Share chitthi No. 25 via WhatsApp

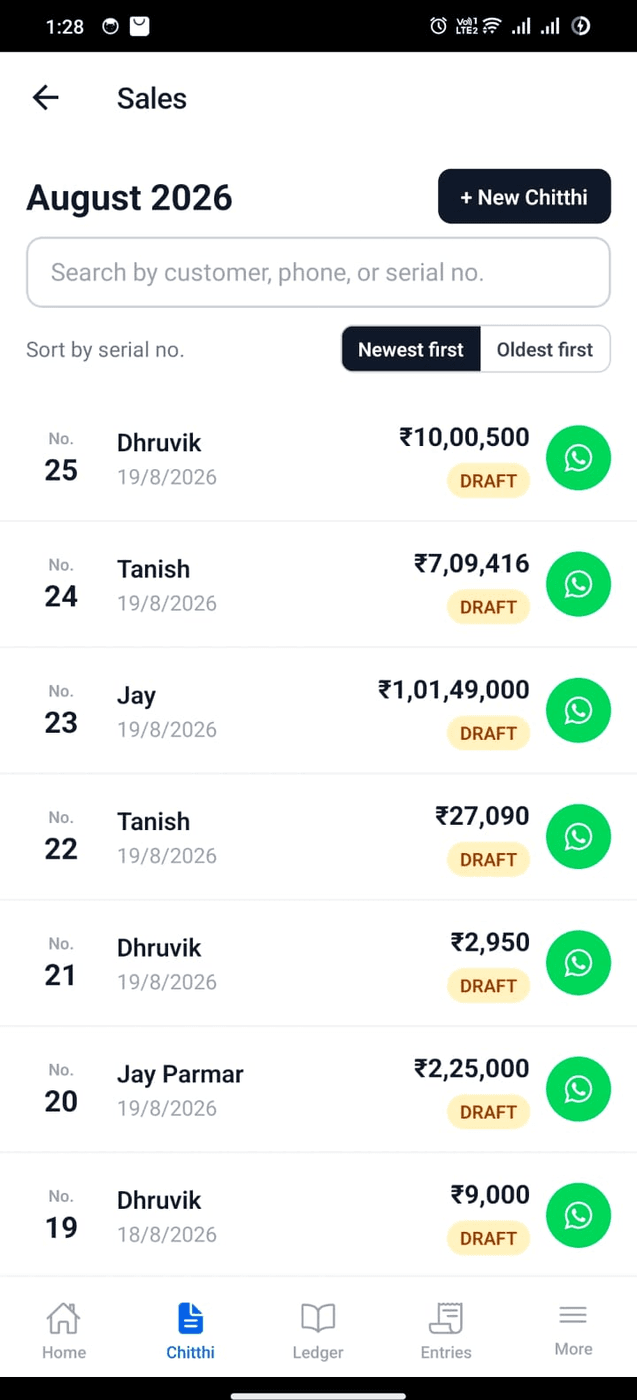(578, 458)
